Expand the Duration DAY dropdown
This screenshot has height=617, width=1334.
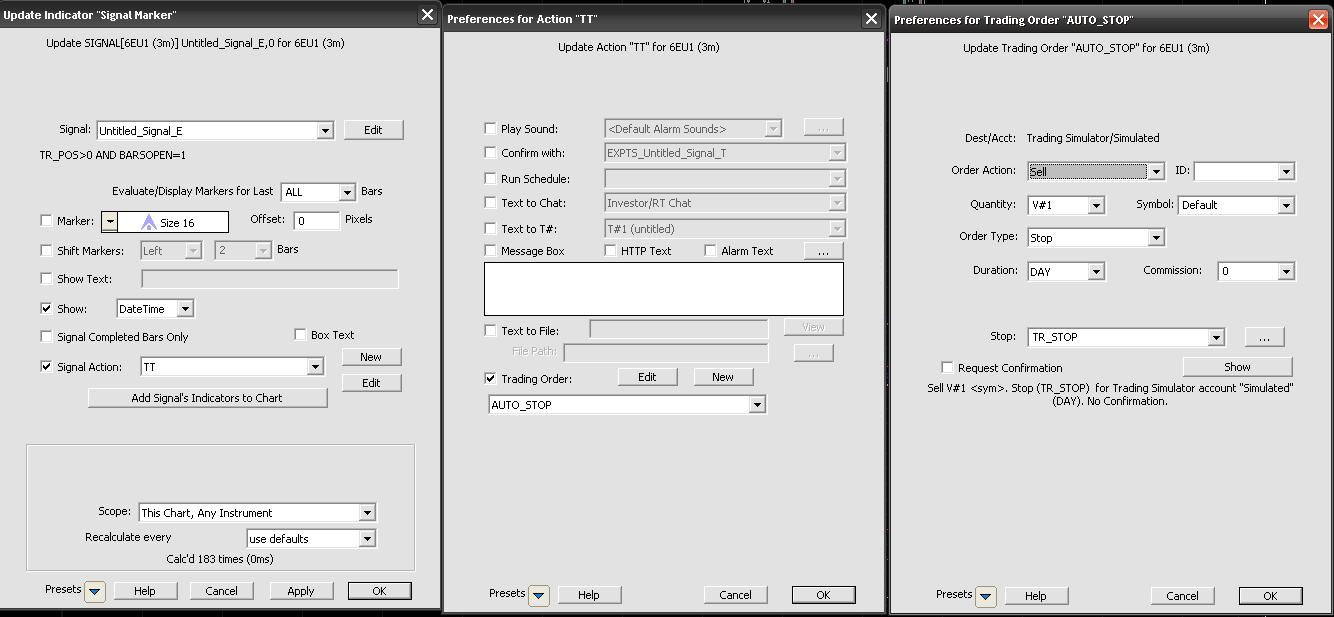coord(1096,272)
